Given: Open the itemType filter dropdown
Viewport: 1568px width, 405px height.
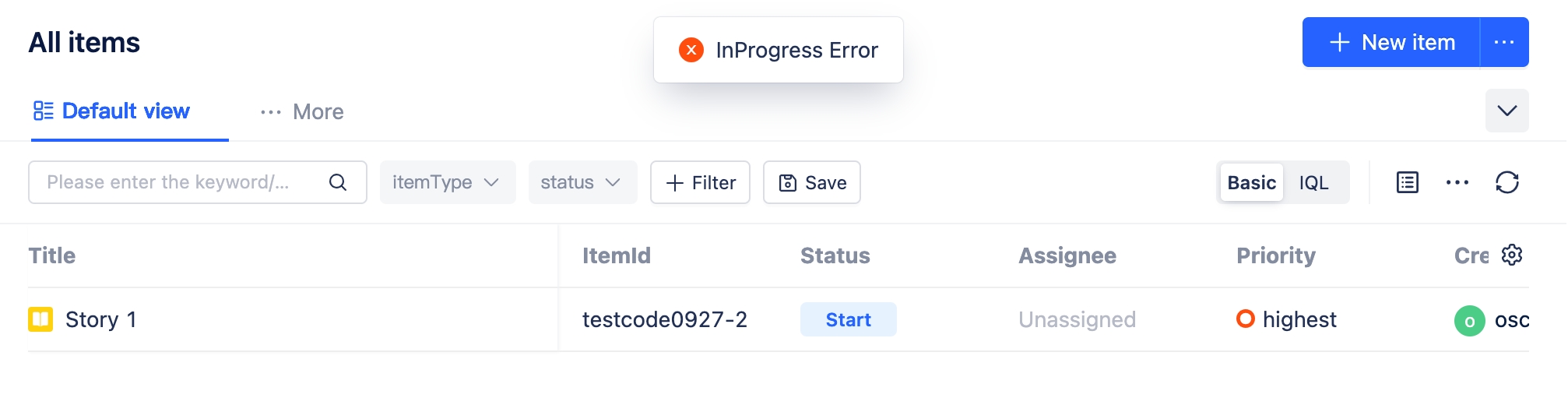Looking at the screenshot, I should 447,182.
